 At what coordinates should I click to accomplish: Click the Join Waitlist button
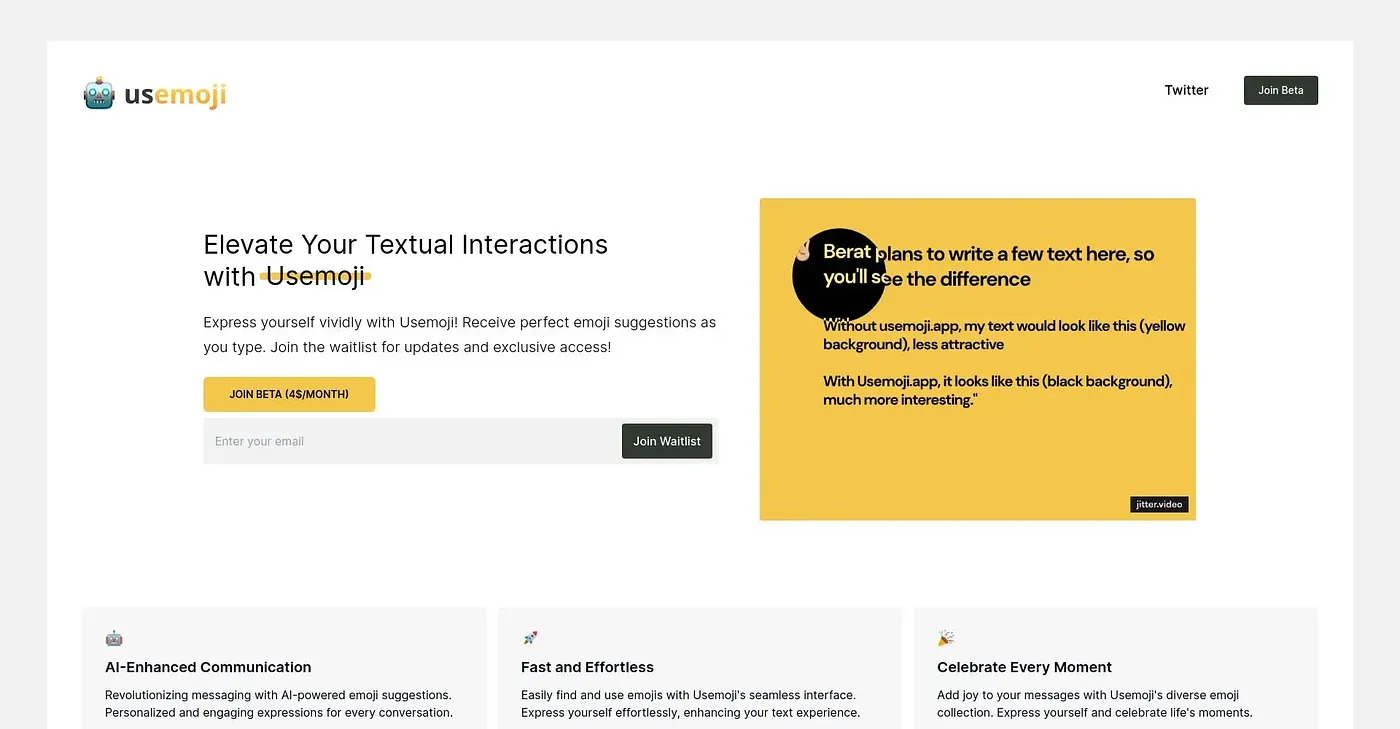(667, 441)
